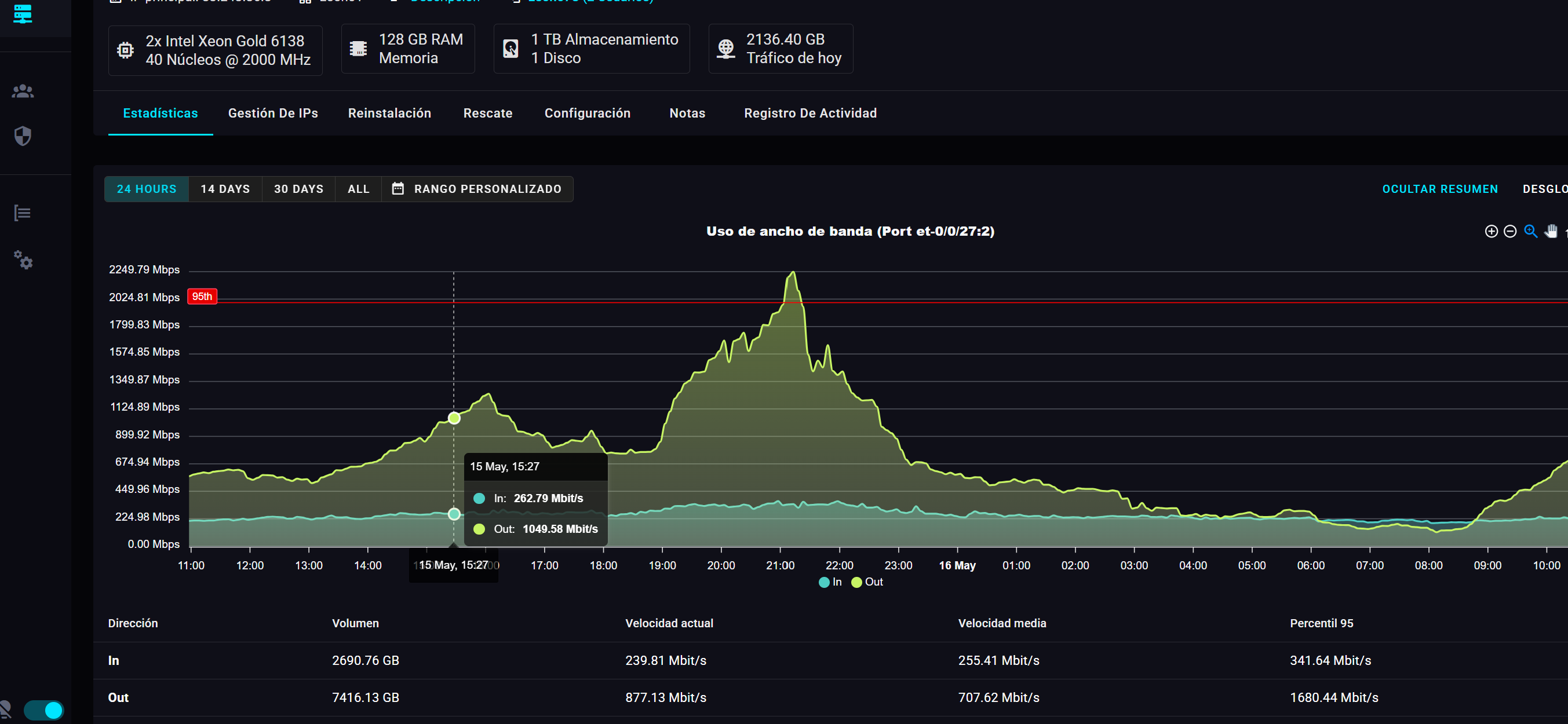Switch to Registro De Actividad tab
This screenshot has height=724, width=1568.
(x=810, y=113)
